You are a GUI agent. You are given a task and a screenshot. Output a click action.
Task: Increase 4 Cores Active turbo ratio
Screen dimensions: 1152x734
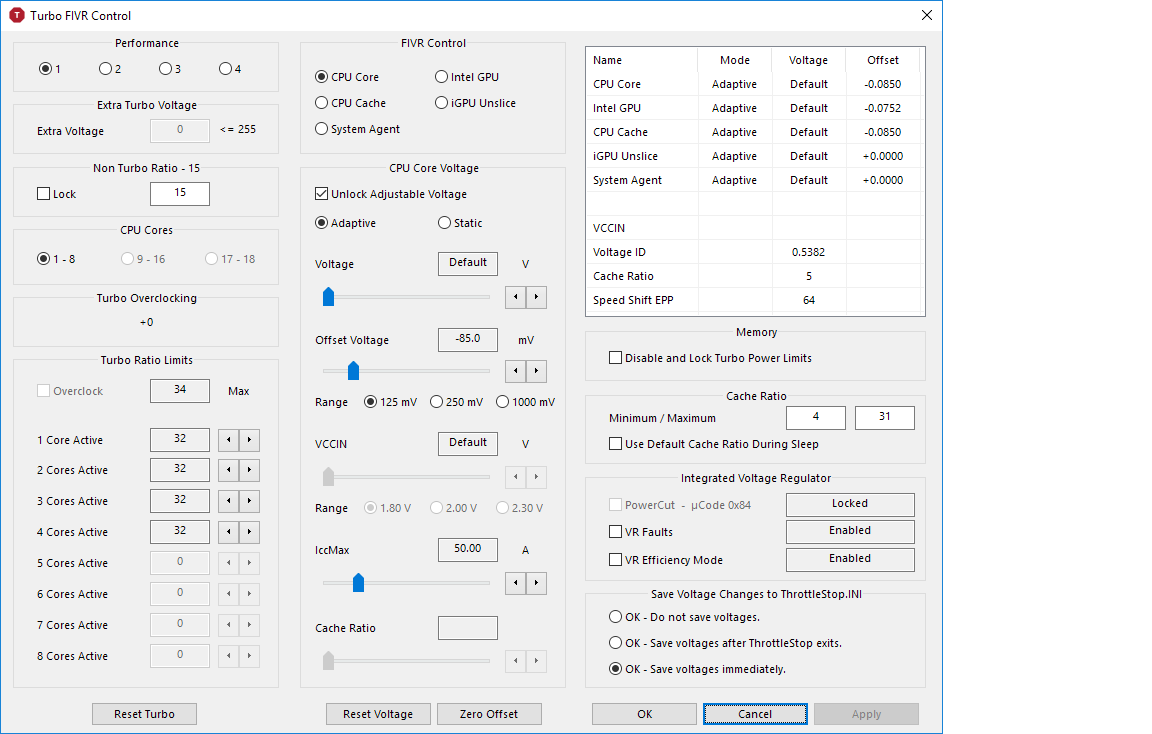point(250,532)
